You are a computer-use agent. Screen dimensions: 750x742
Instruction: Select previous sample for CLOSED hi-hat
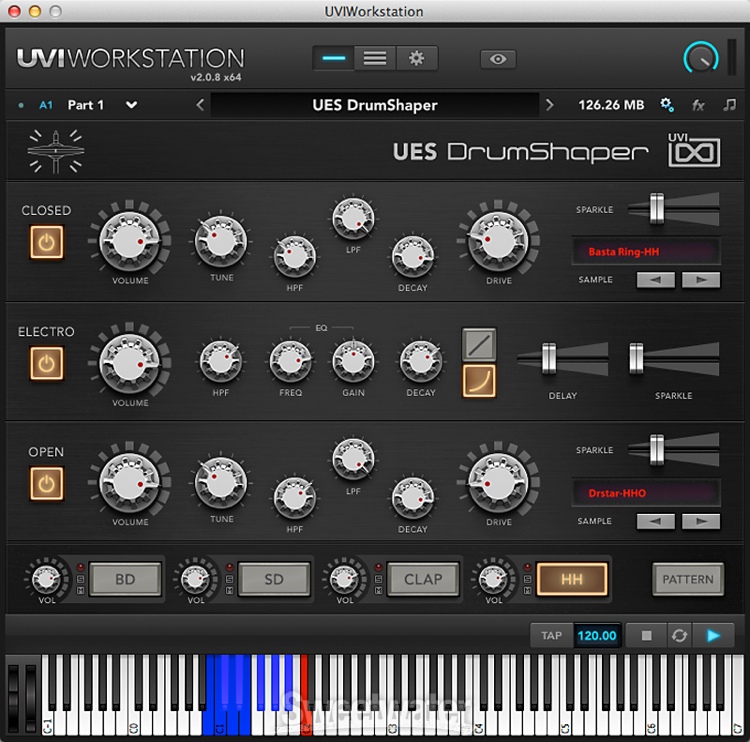click(655, 280)
